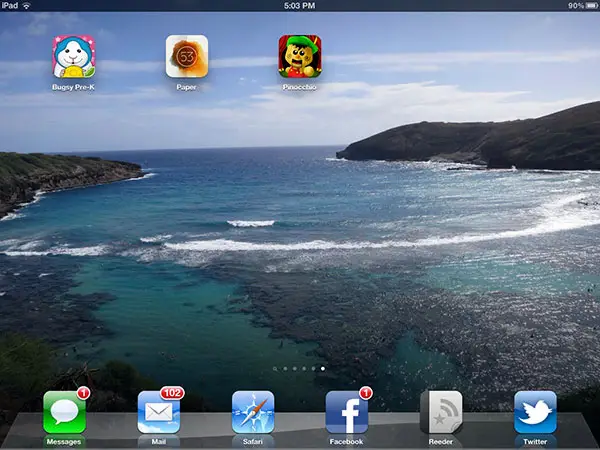Viewport: 600px width, 450px height.
Task: Open the Bugsy Pre-K app
Action: [73, 56]
